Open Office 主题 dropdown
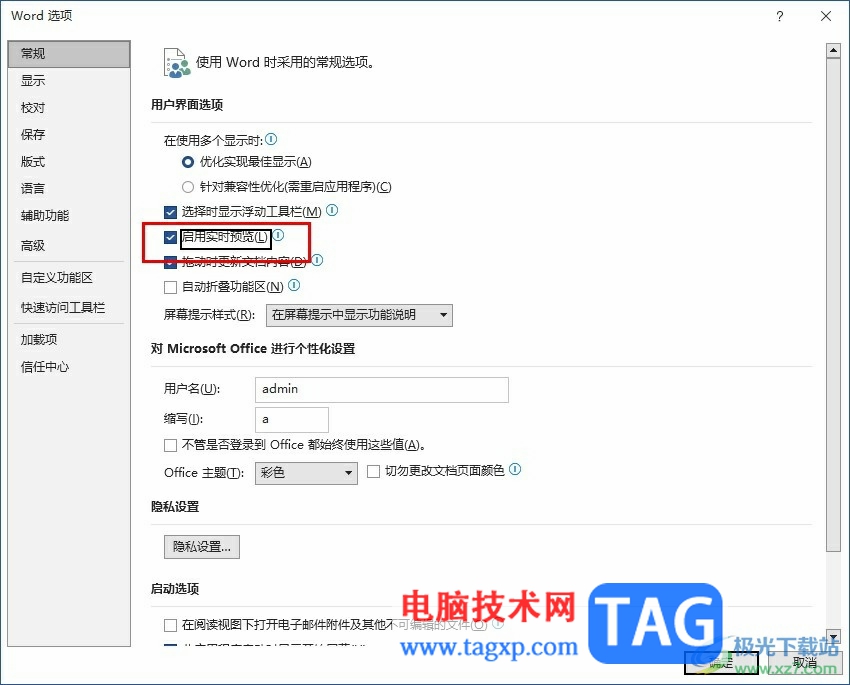The width and height of the screenshot is (850, 685). [x=306, y=473]
